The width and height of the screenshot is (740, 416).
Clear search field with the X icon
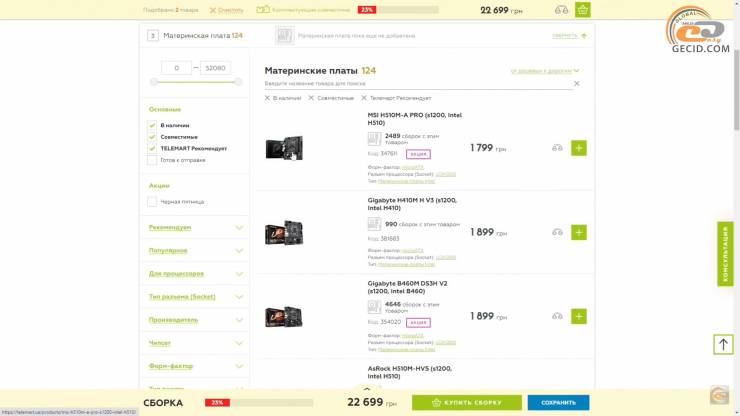coord(576,84)
